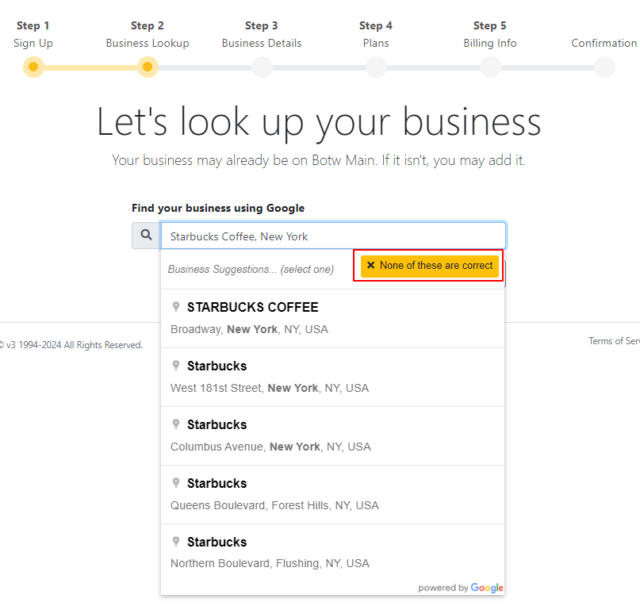Click the Confirmation progress circle
The height and width of the screenshot is (606, 640).
tap(604, 67)
